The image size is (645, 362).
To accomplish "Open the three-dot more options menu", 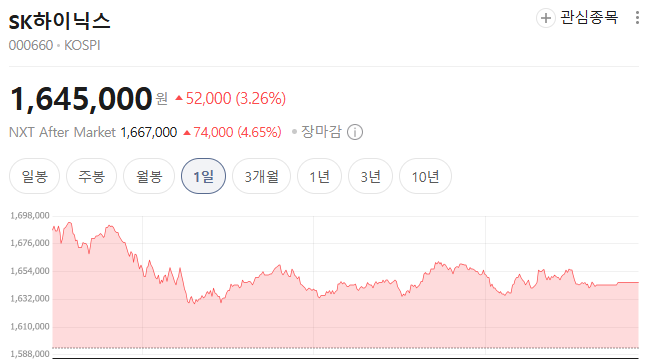I will click(637, 18).
